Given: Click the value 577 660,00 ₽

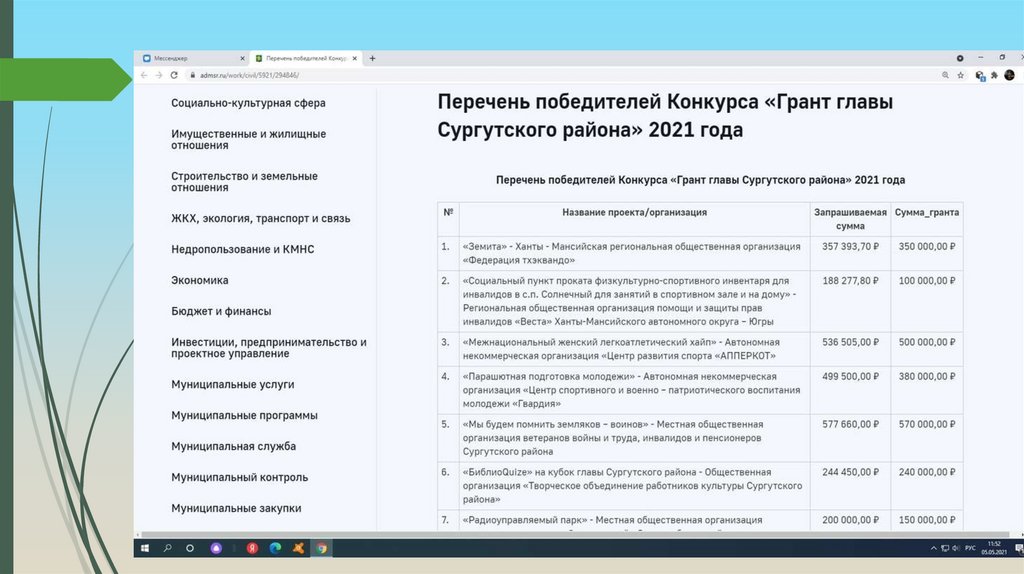Looking at the screenshot, I should click(850, 424).
